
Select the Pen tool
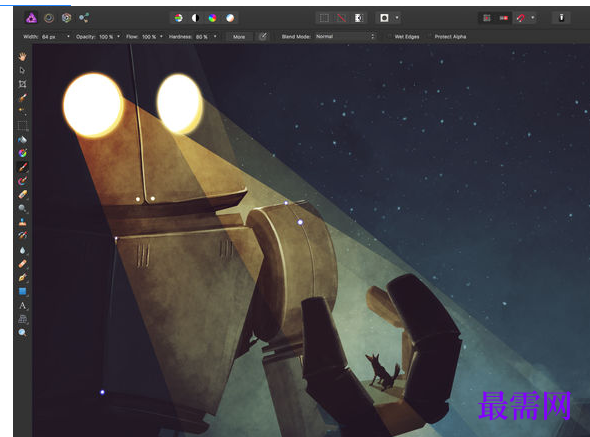pyautogui.click(x=22, y=278)
